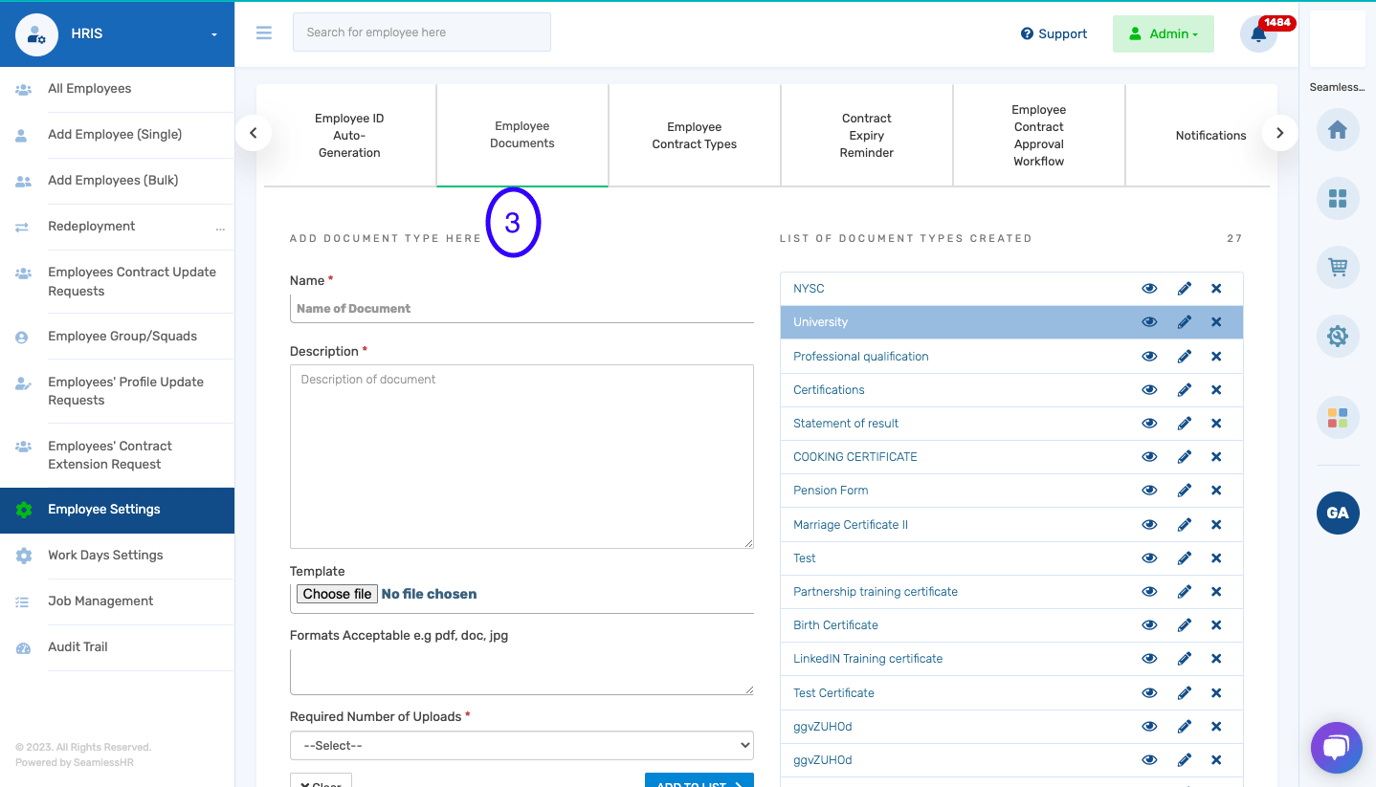
Task: Click the Home icon in right sidebar
Action: click(x=1337, y=130)
